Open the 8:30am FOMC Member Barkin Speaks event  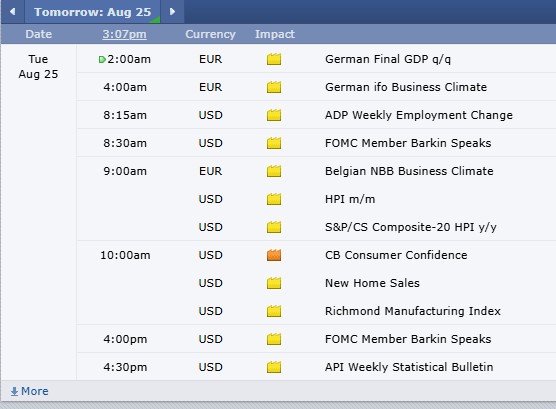coord(408,143)
